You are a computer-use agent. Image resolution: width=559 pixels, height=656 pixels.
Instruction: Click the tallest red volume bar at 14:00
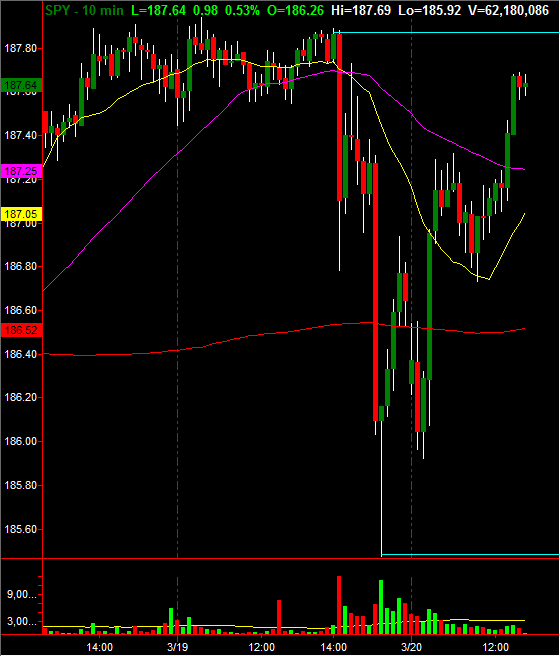point(339,605)
